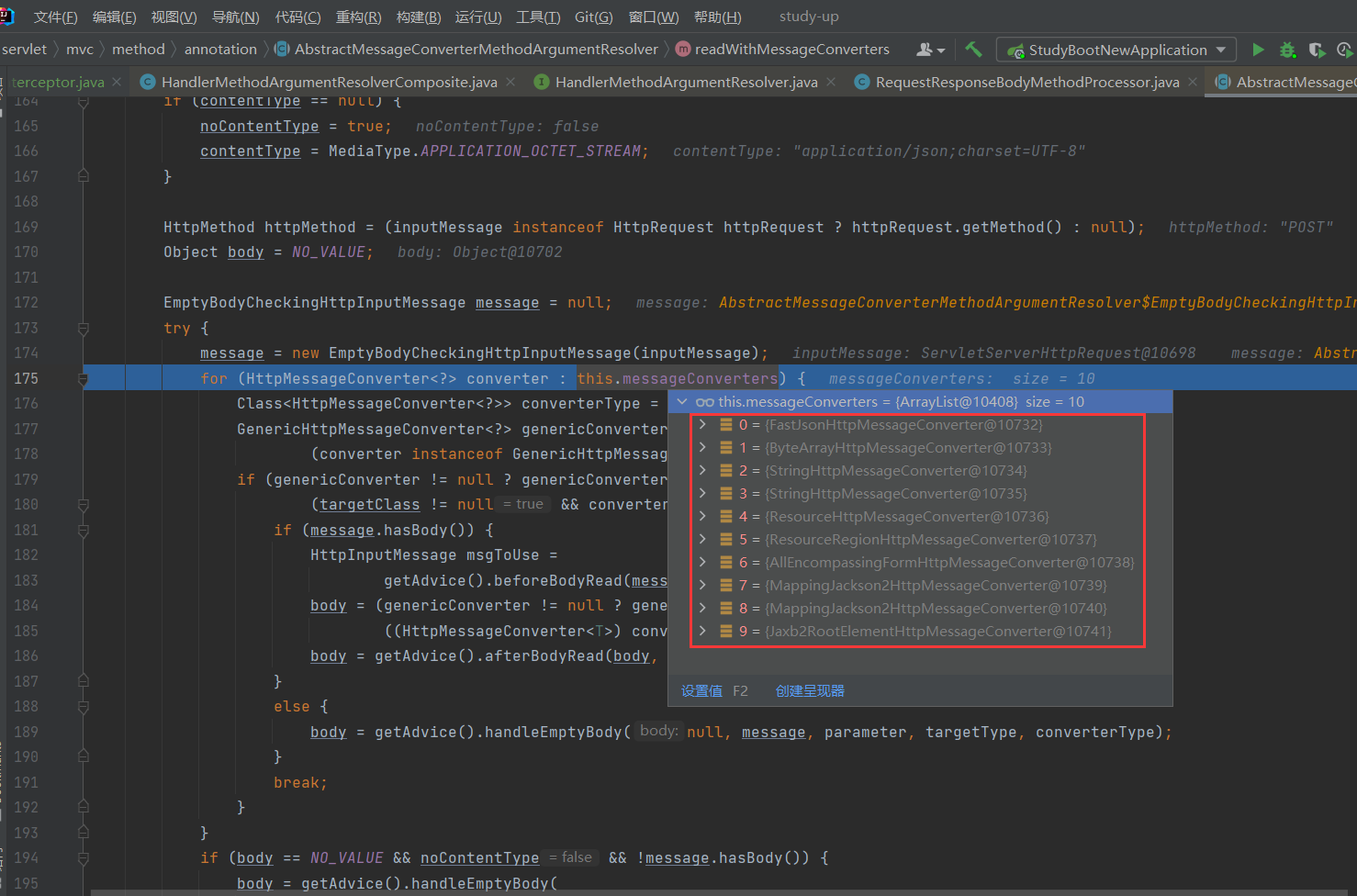Open the 运行(U) menu
The height and width of the screenshot is (896, 1357).
(x=478, y=17)
